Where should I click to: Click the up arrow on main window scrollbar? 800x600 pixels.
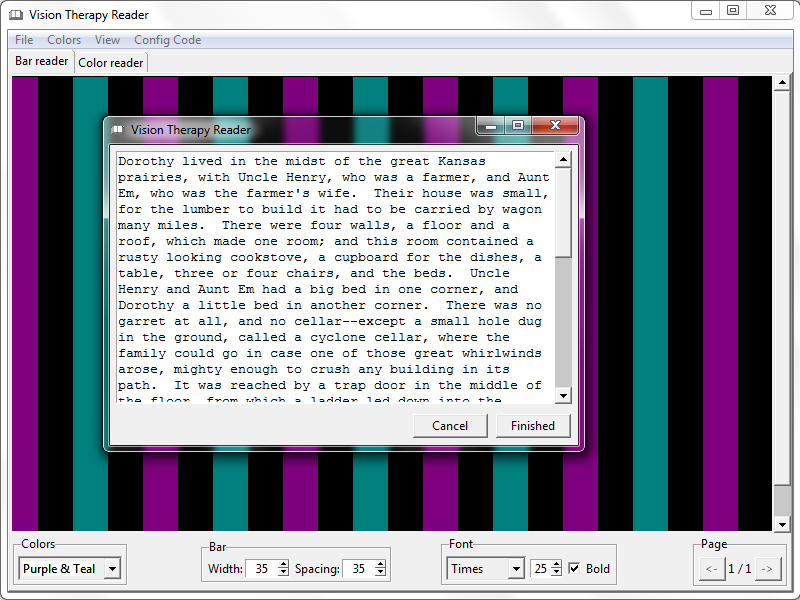pyautogui.click(x=783, y=83)
